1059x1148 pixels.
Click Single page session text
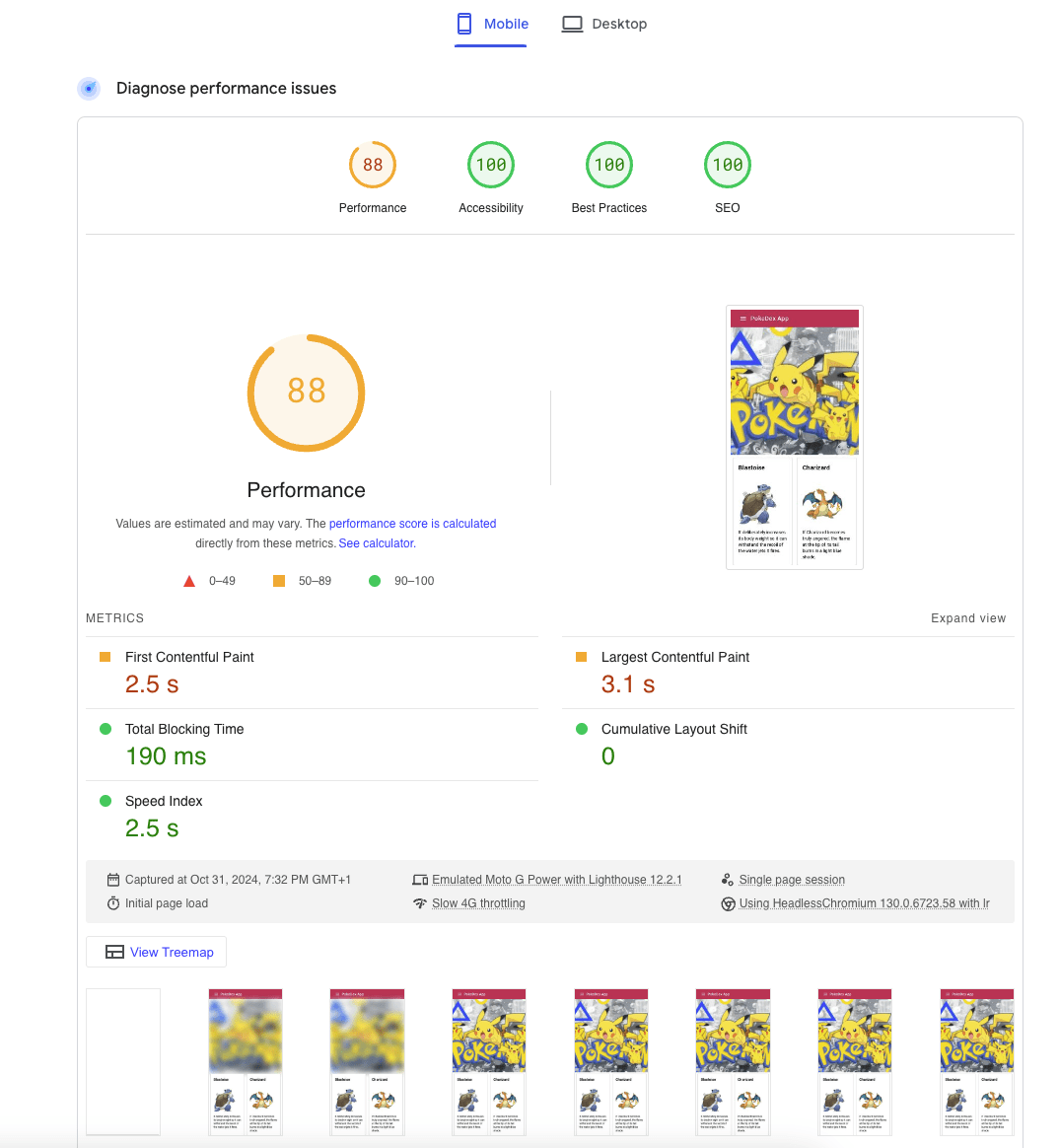[x=792, y=880]
